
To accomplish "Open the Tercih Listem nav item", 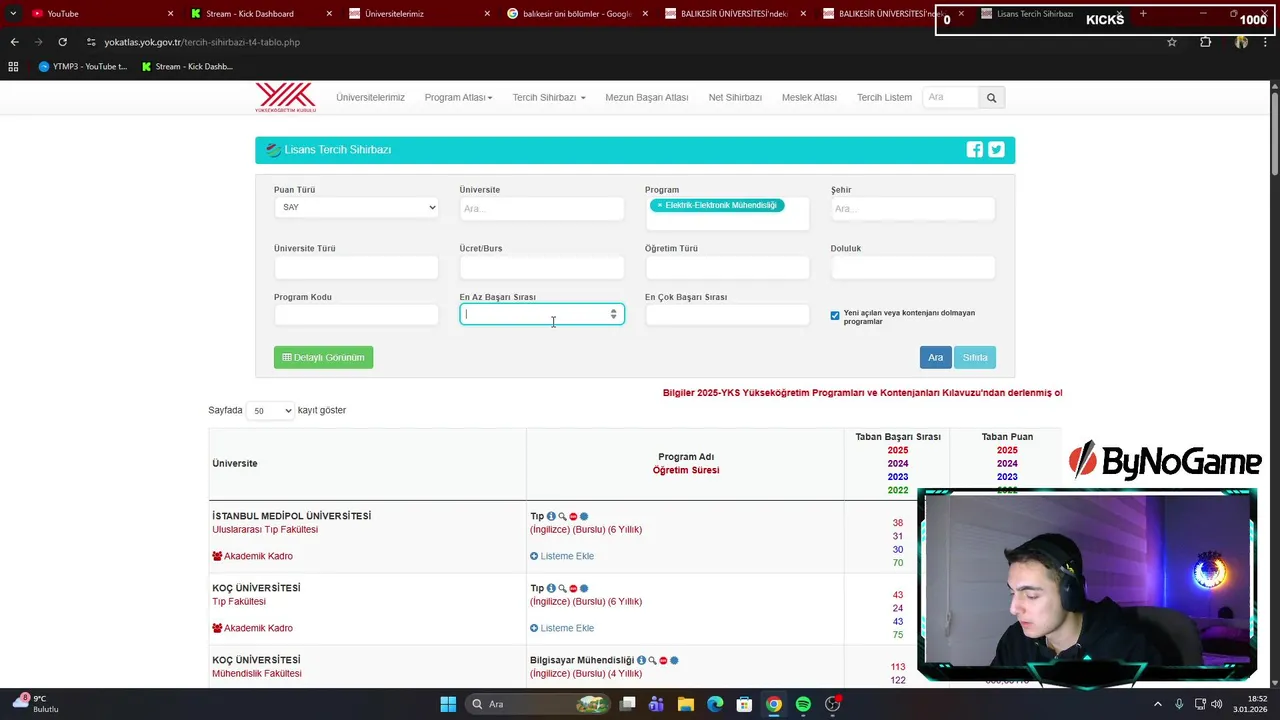I will [884, 97].
